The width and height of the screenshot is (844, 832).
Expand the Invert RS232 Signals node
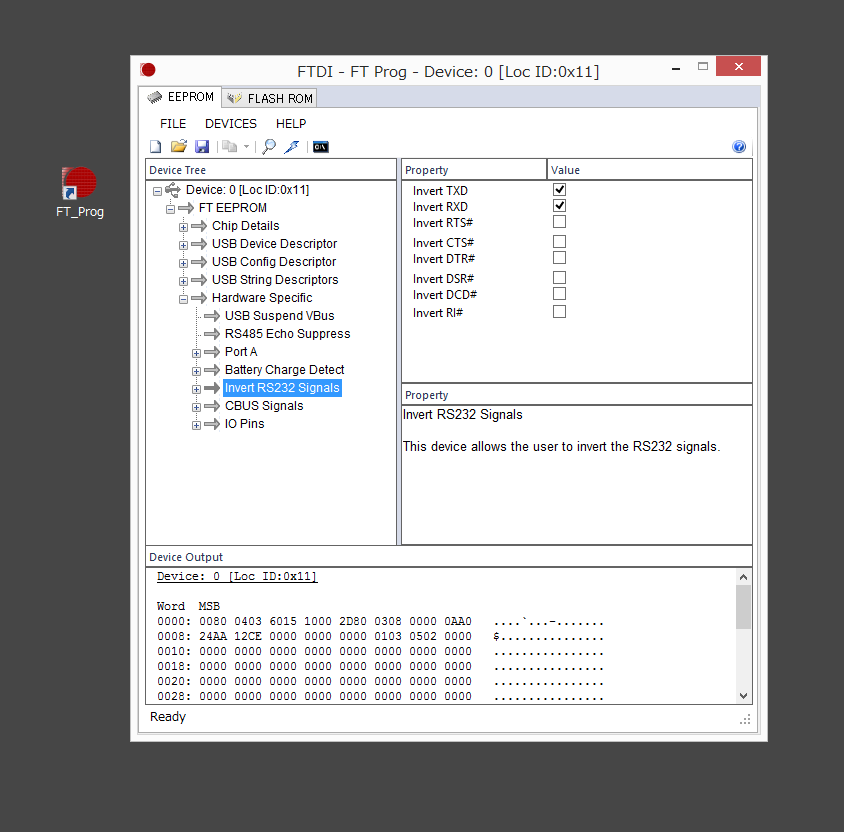click(x=196, y=389)
